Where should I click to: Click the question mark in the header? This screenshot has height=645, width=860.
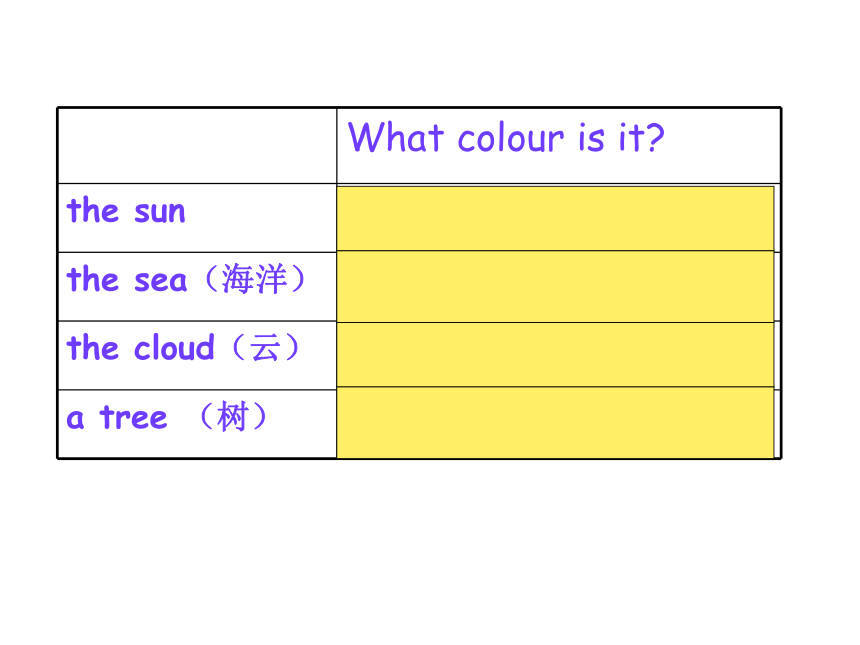coord(655,137)
